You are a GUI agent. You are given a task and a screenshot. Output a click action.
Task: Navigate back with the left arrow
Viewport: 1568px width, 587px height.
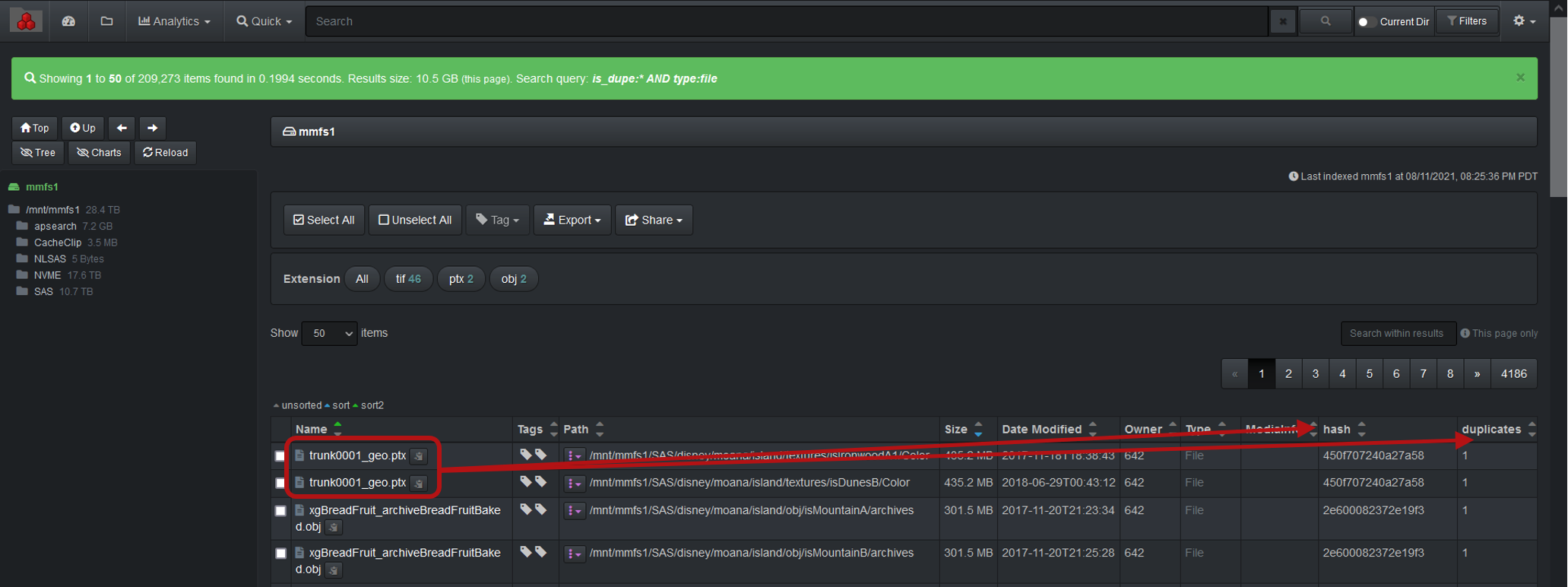[x=122, y=128]
